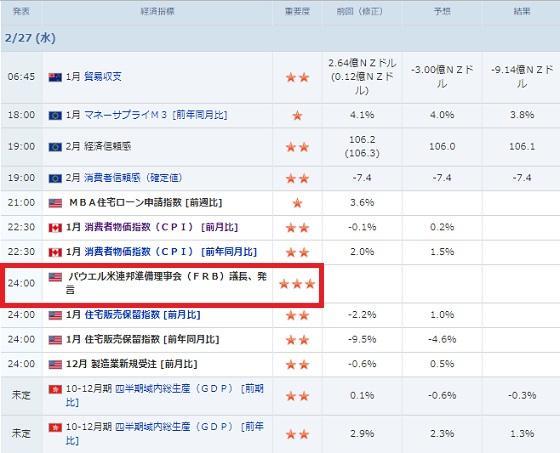Click the Canada flag beside CPI 前月比

[55, 228]
